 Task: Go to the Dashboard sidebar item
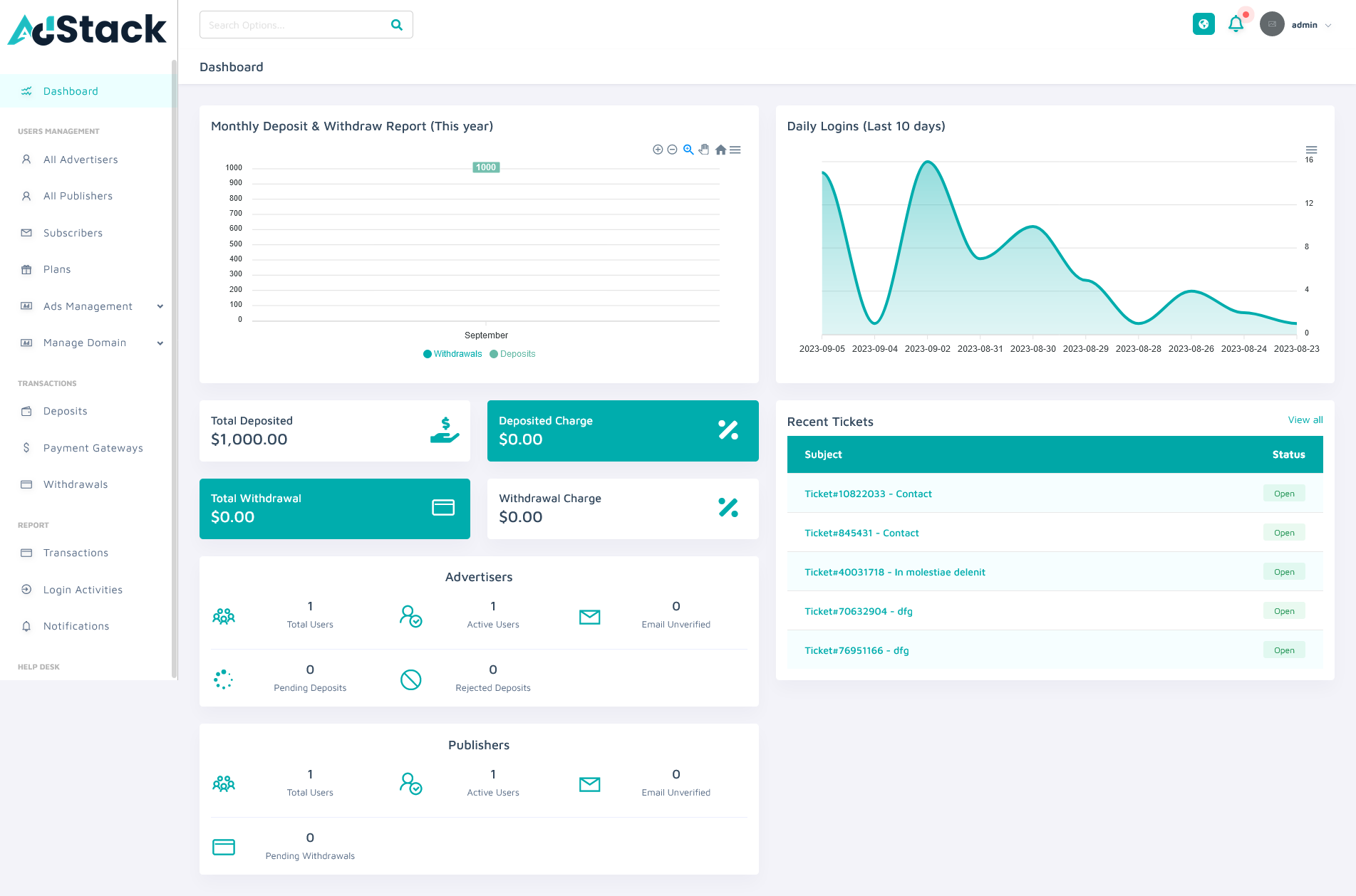tap(71, 90)
